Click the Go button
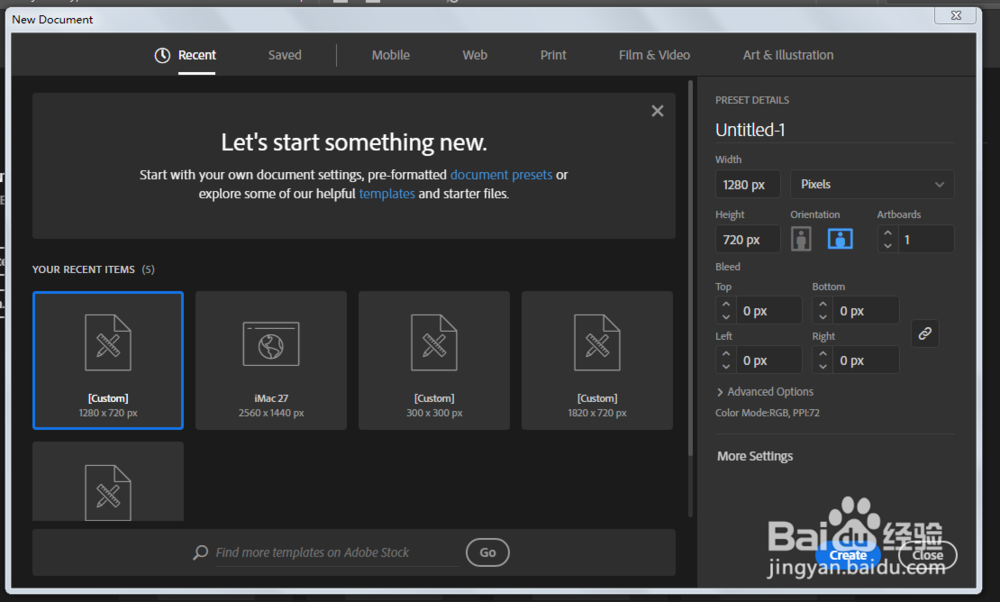 click(x=487, y=552)
